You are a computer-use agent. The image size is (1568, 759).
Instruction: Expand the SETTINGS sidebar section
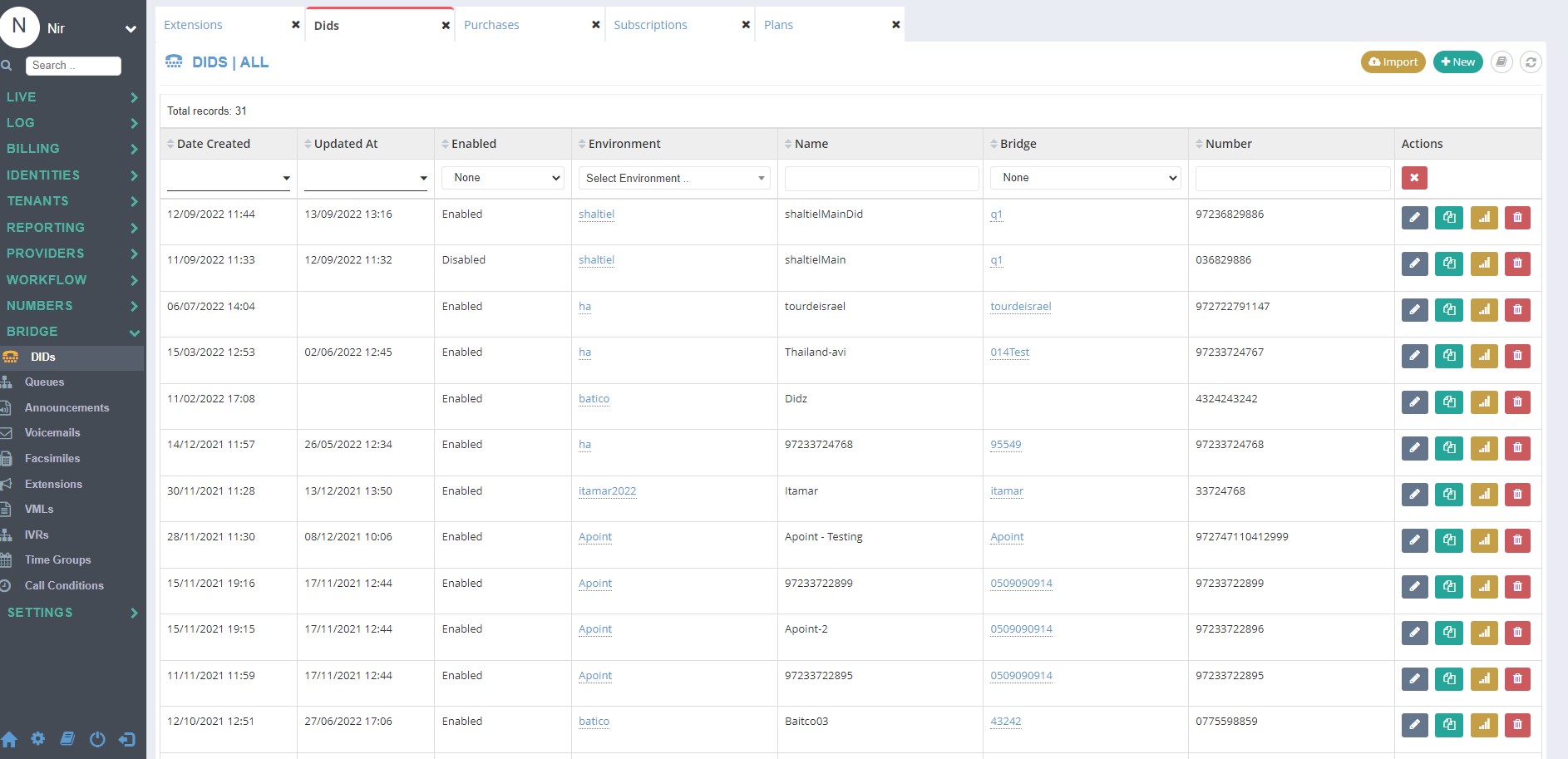click(72, 613)
